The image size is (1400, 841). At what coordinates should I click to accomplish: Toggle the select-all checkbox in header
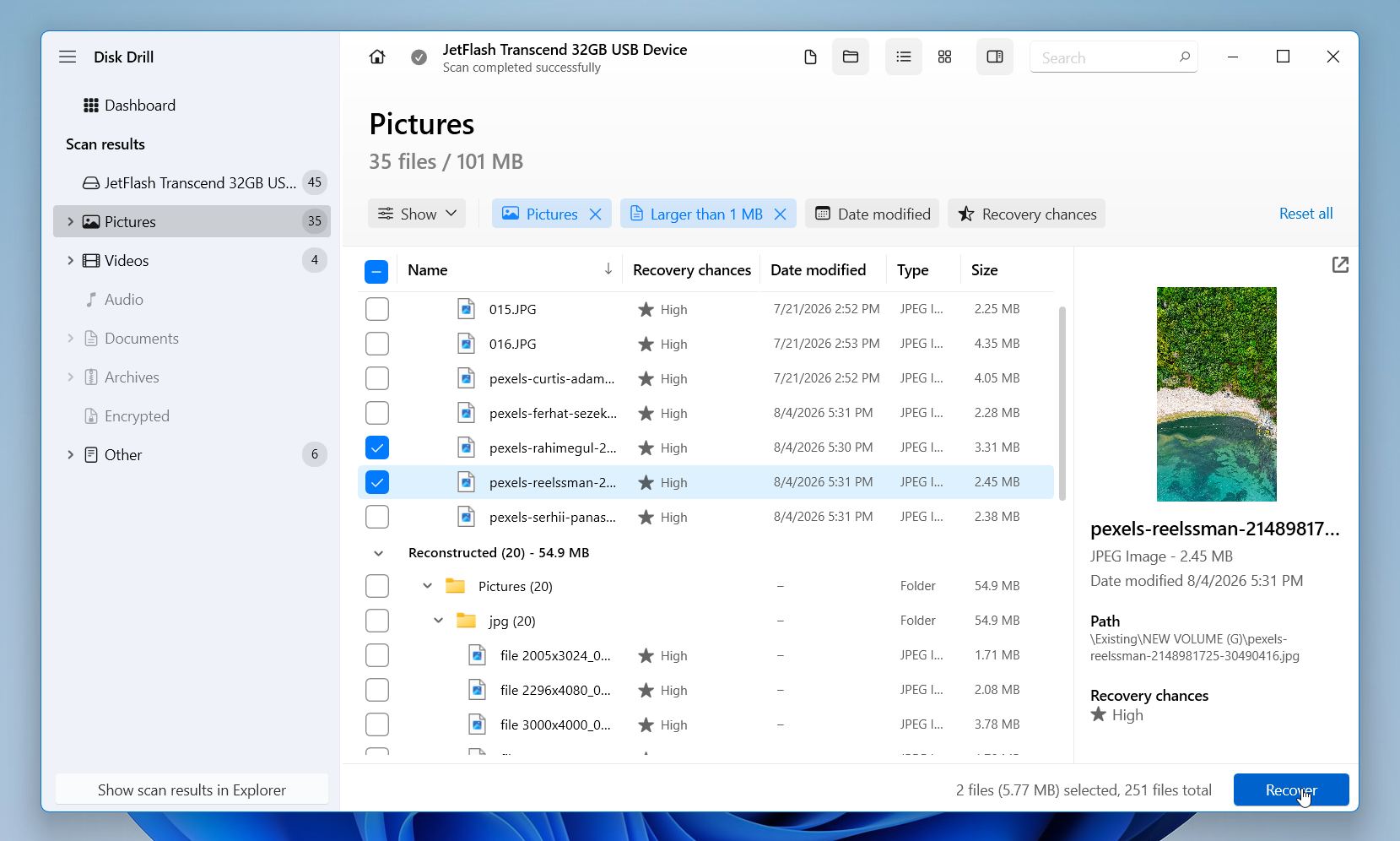[x=376, y=271]
